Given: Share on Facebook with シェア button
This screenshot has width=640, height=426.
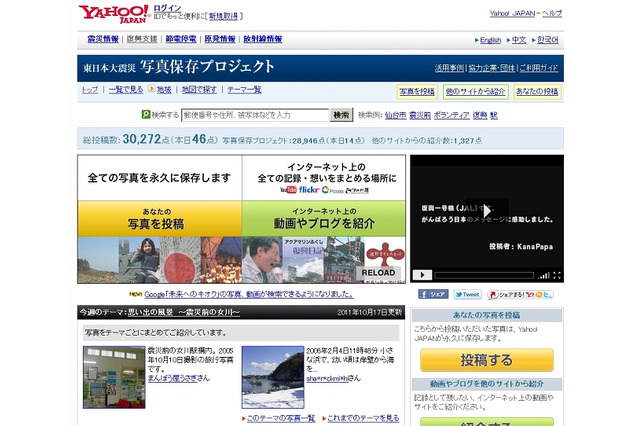Looking at the screenshot, I should 433,294.
